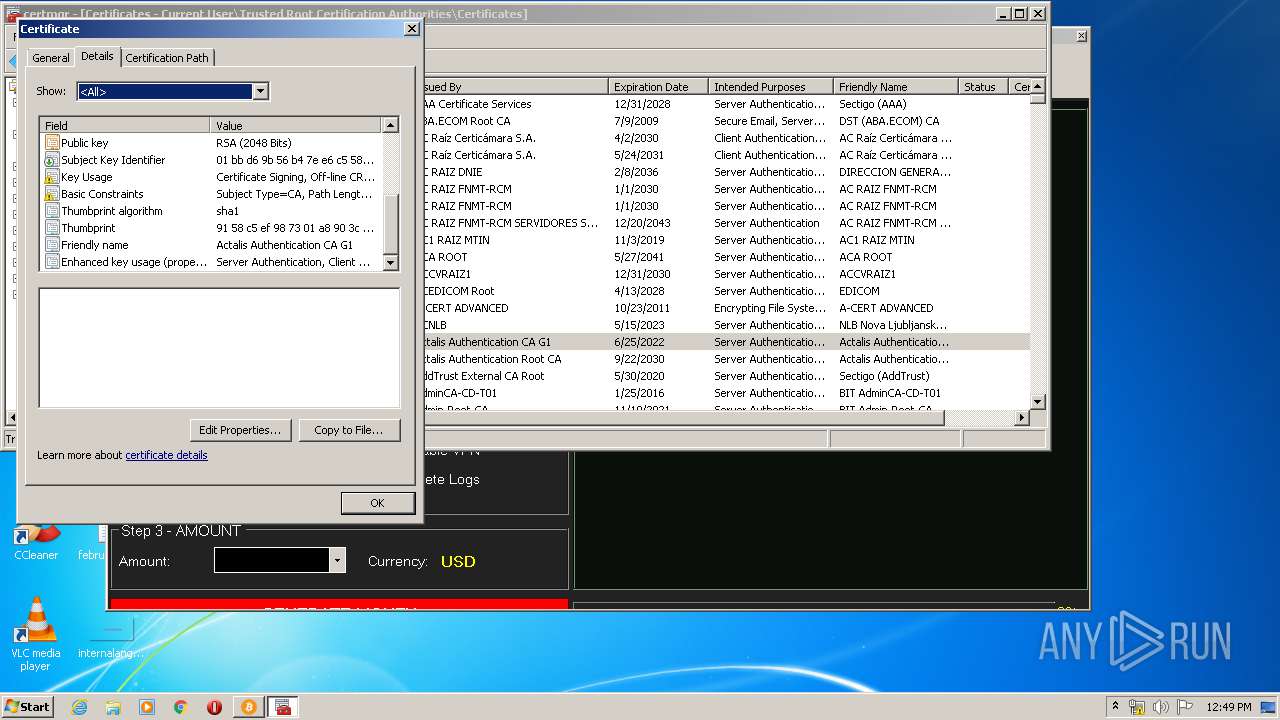The width and height of the screenshot is (1280, 720).
Task: Click the certificate list scroll down arrow
Action: point(1038,402)
